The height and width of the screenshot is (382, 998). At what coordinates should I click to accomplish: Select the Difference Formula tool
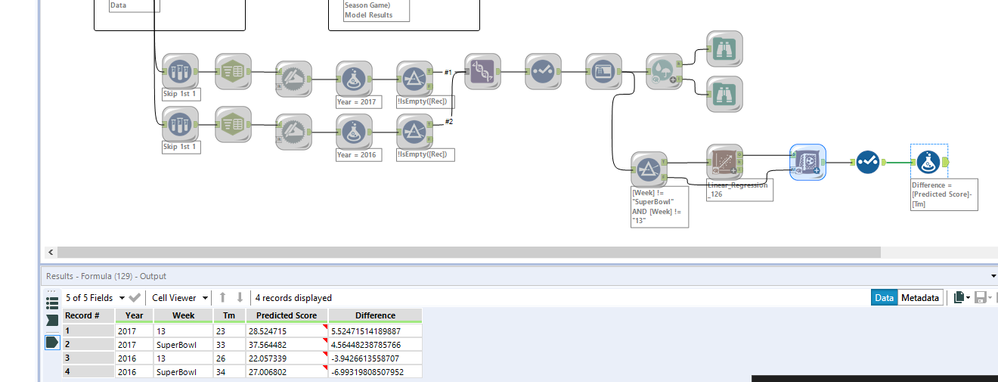929,162
